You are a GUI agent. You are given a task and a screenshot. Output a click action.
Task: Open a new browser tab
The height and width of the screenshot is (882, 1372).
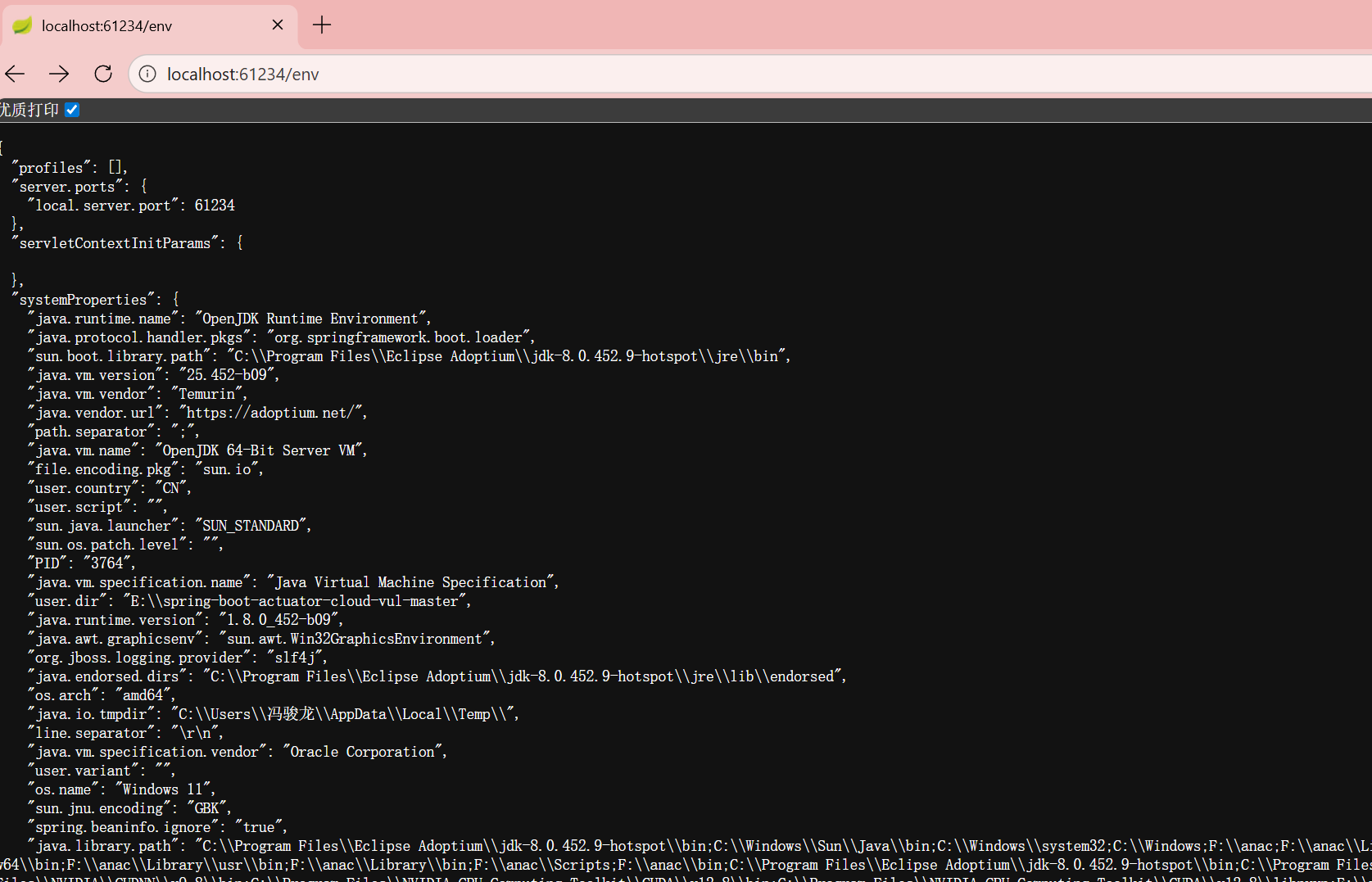322,25
